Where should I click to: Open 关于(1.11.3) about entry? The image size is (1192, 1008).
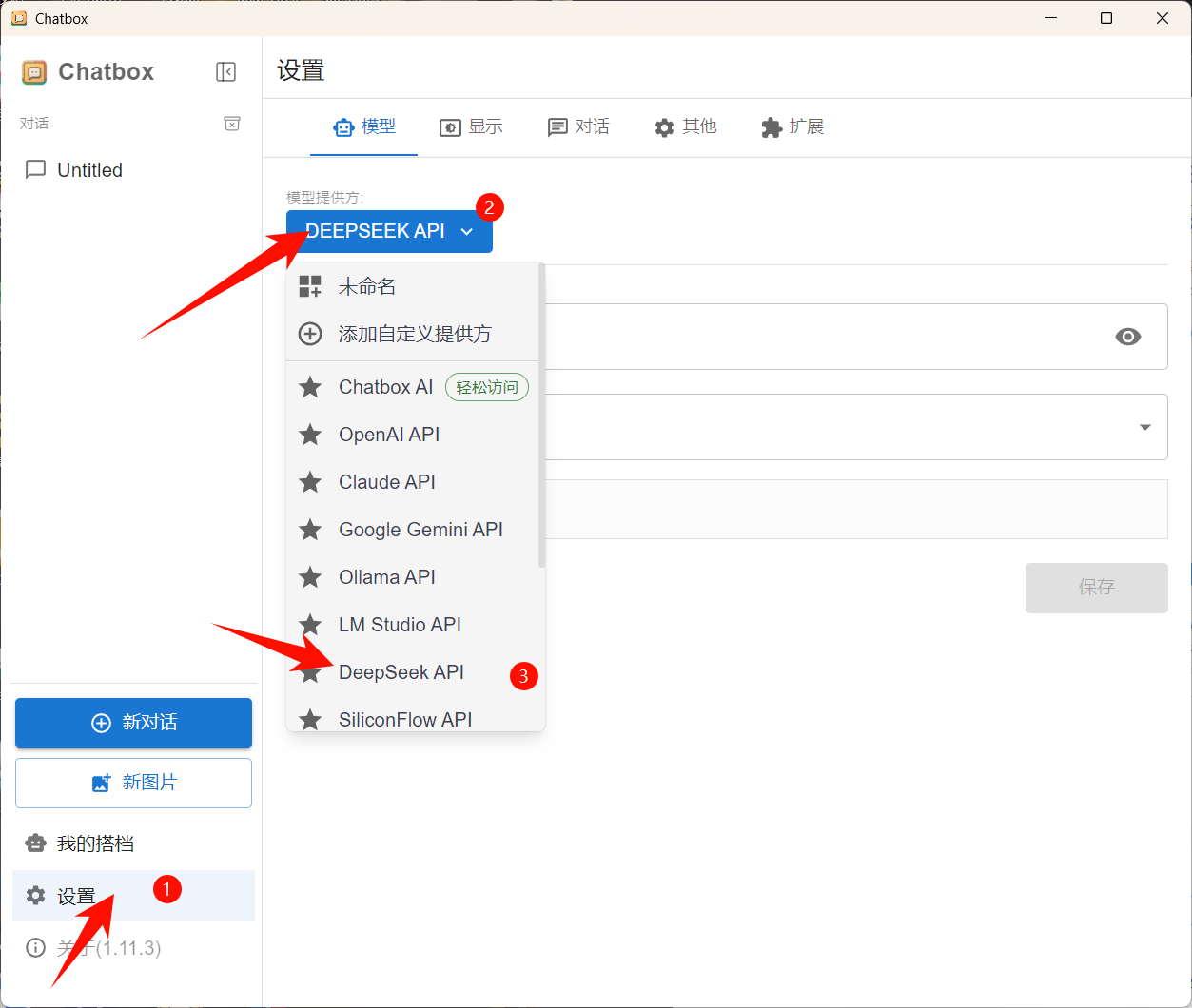133,948
